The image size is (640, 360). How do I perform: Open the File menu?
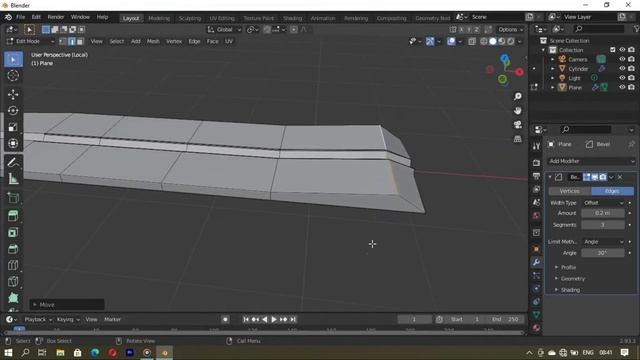tap(20, 17)
